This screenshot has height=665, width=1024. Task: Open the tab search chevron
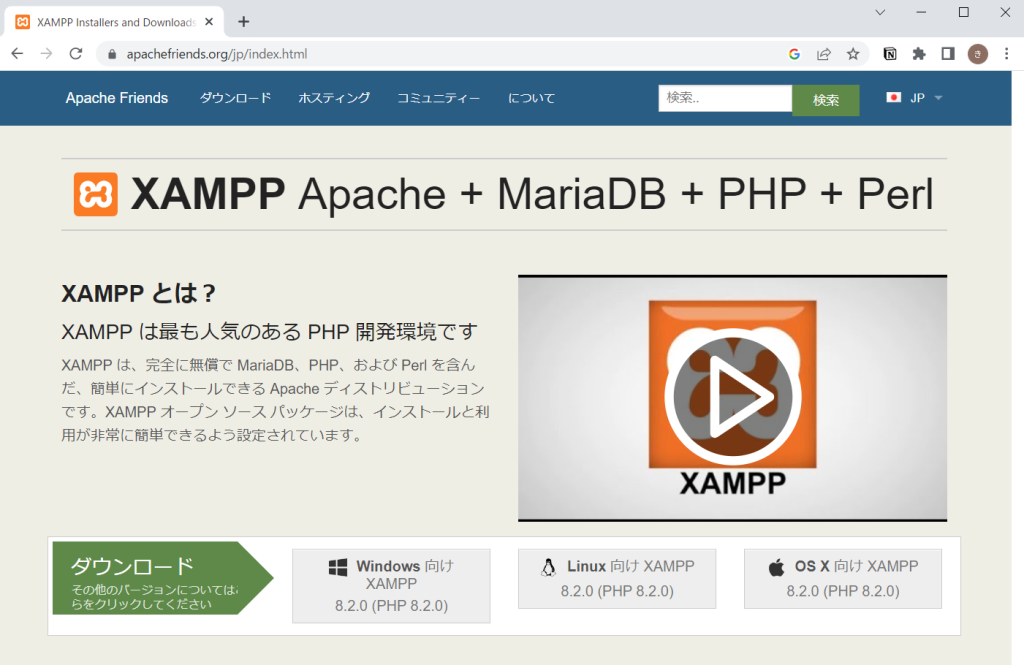(880, 12)
